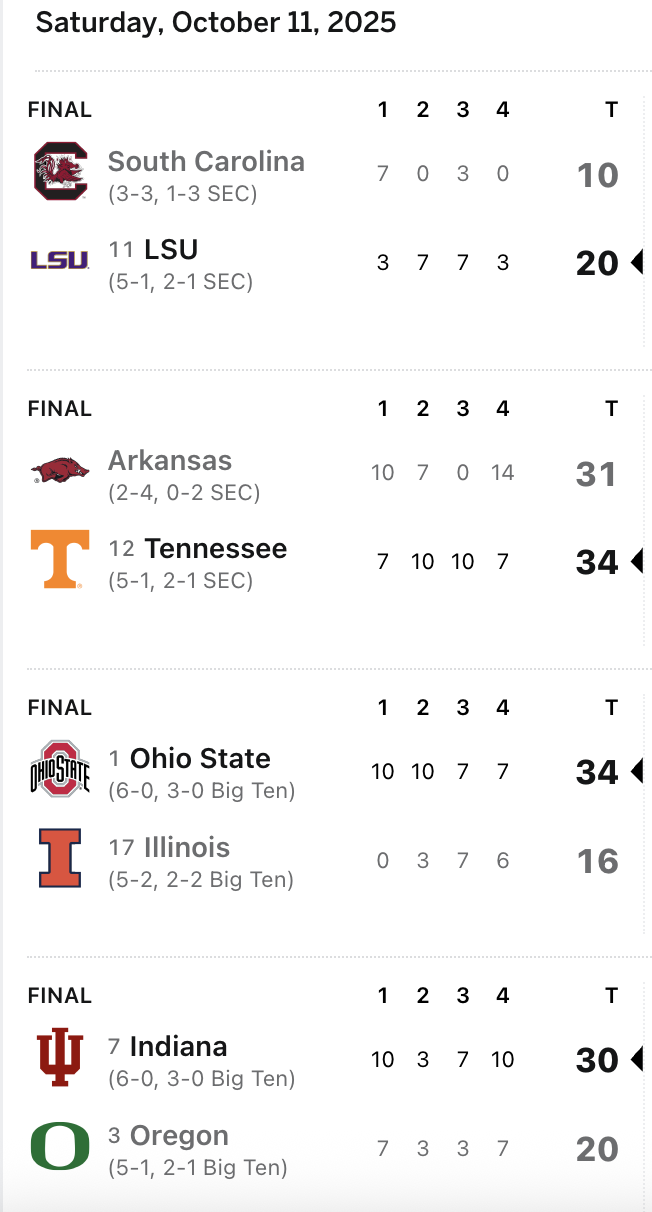The image size is (652, 1212).
Task: Click the Tennessee Volunteers logo
Action: (x=60, y=559)
